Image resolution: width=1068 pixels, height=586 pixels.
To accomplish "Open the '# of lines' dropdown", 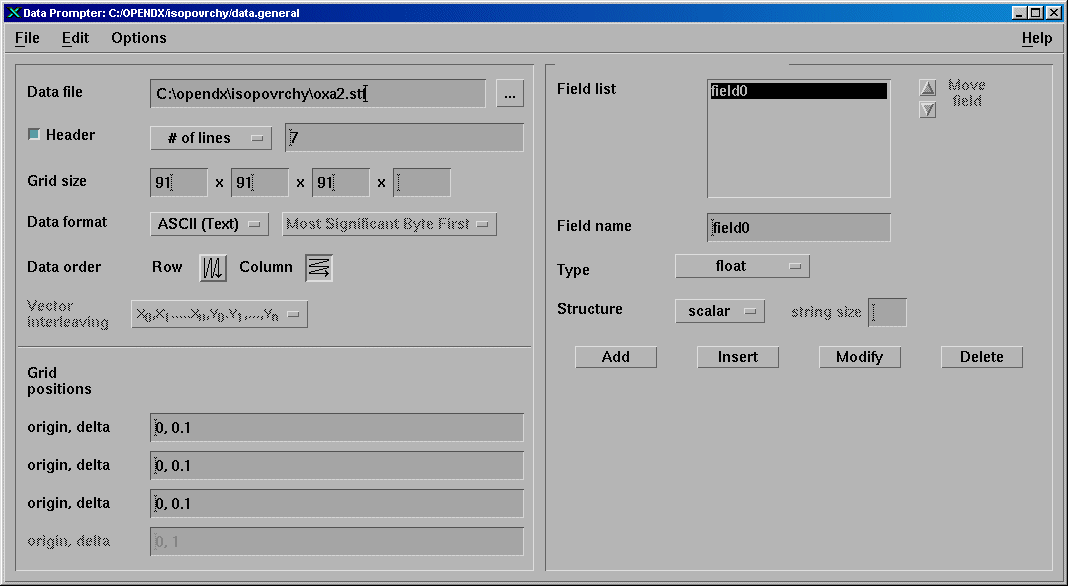I will click(x=211, y=138).
